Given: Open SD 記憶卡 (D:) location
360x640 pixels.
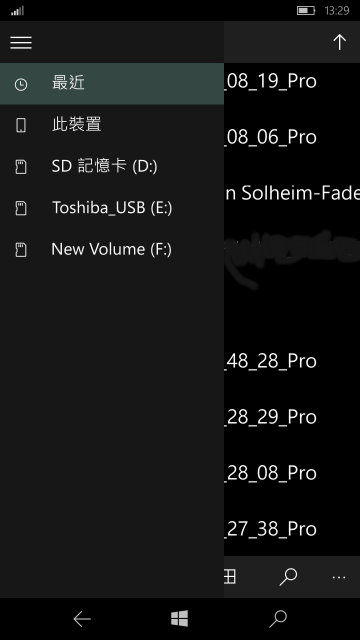Looking at the screenshot, I should coord(112,167).
